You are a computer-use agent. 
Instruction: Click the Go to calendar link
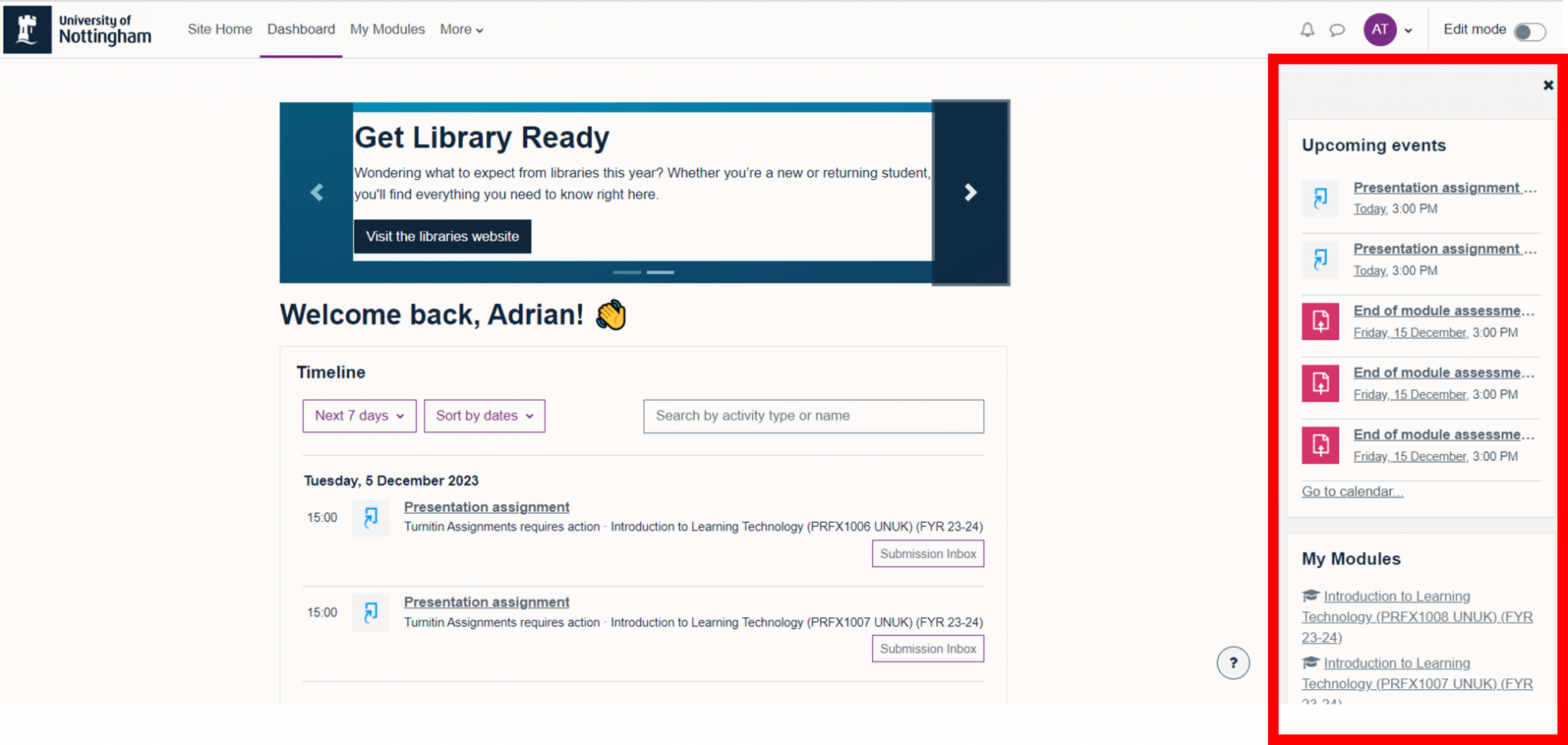(x=1352, y=492)
